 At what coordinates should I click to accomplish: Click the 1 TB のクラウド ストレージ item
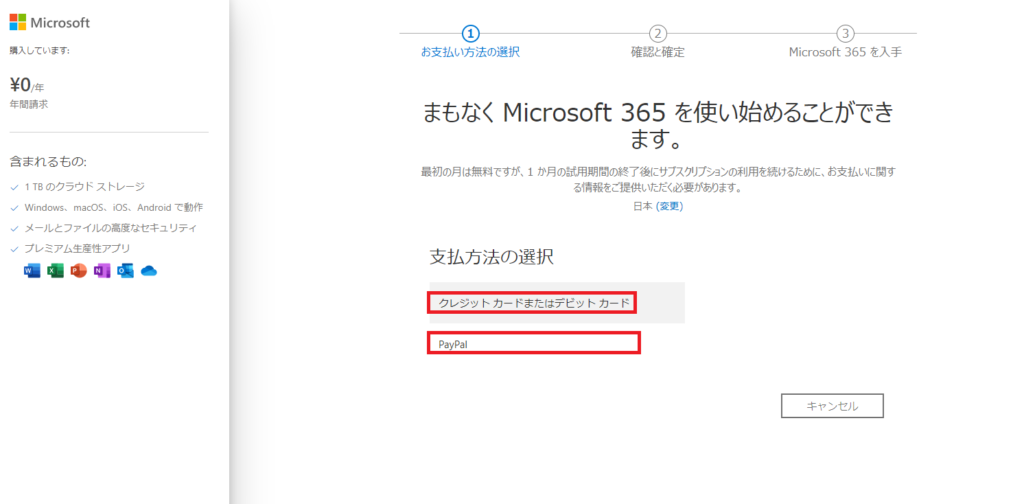tap(84, 187)
